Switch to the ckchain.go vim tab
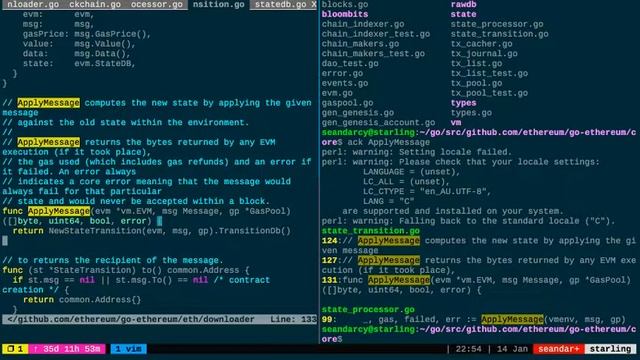 (x=95, y=4)
